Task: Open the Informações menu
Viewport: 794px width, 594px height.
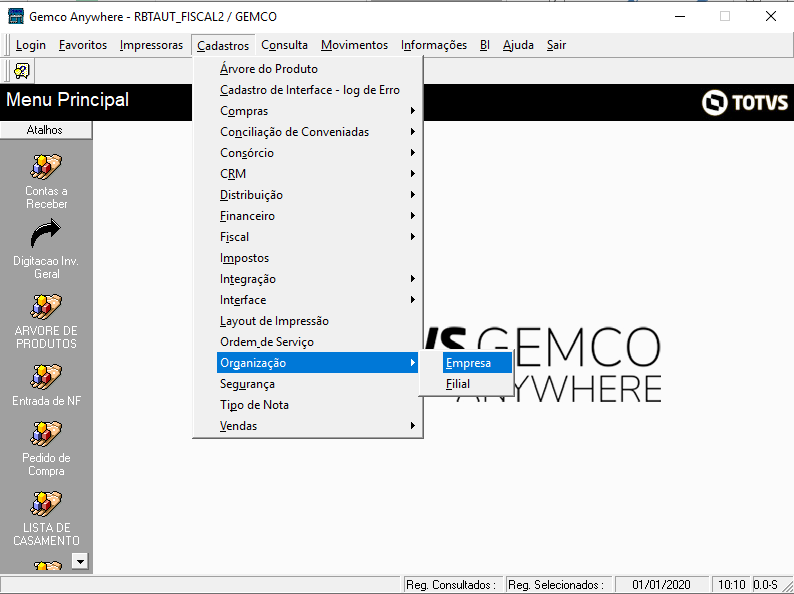Action: [434, 45]
